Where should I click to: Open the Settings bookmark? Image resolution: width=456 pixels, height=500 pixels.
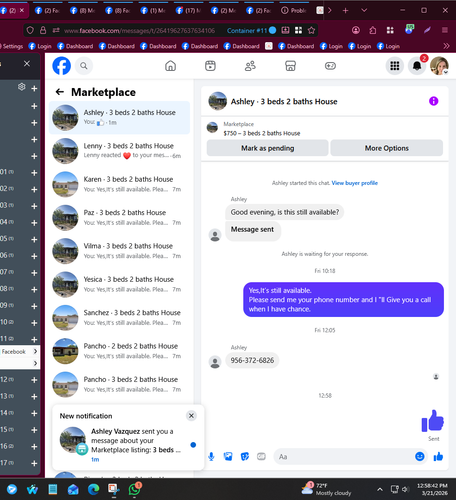coord(12,46)
